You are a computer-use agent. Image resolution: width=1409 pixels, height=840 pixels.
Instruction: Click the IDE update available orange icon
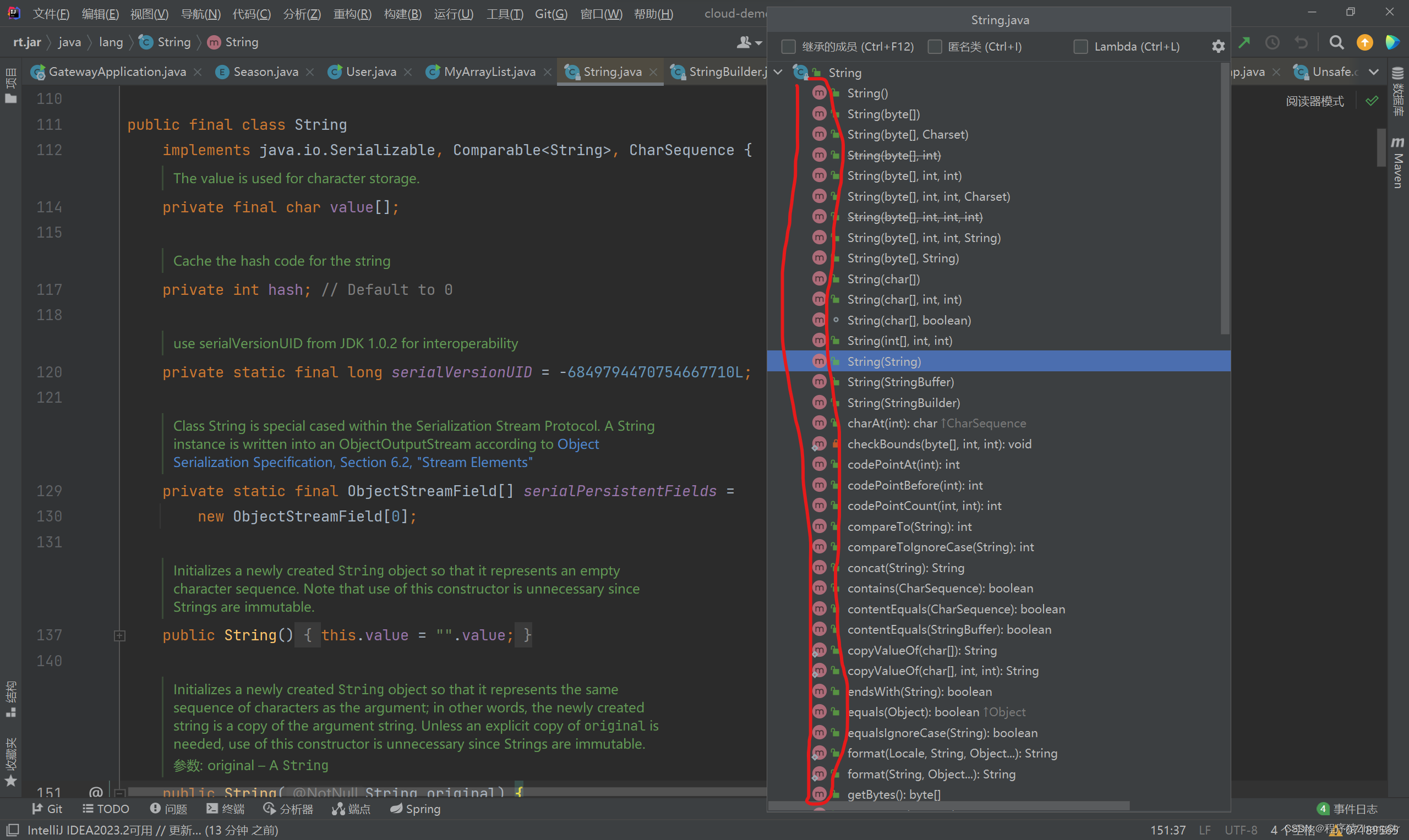(1365, 42)
